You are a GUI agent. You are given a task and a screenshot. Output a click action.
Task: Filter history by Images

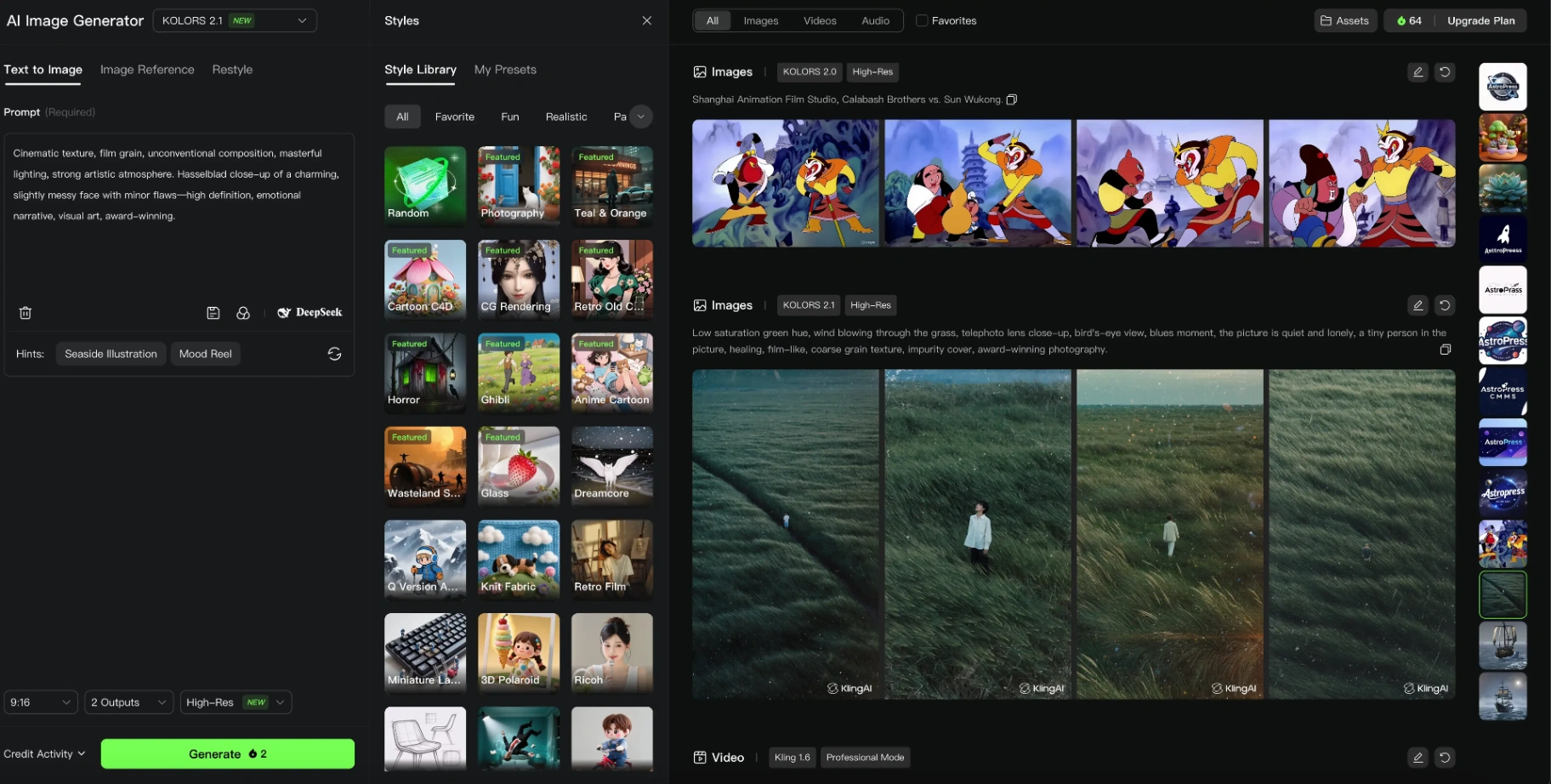point(761,20)
